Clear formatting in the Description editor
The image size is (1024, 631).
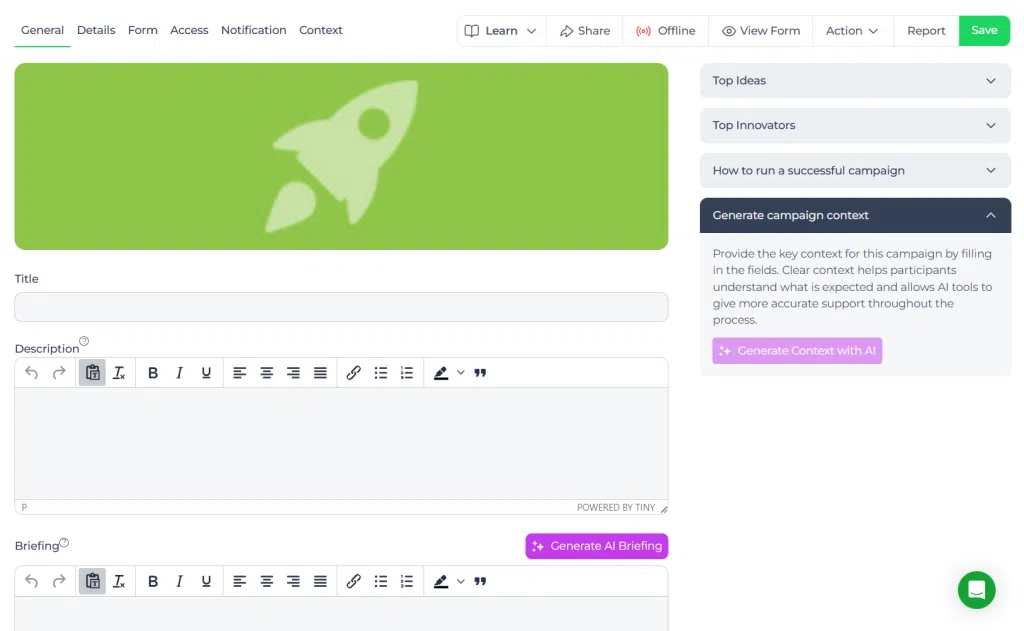click(x=119, y=373)
